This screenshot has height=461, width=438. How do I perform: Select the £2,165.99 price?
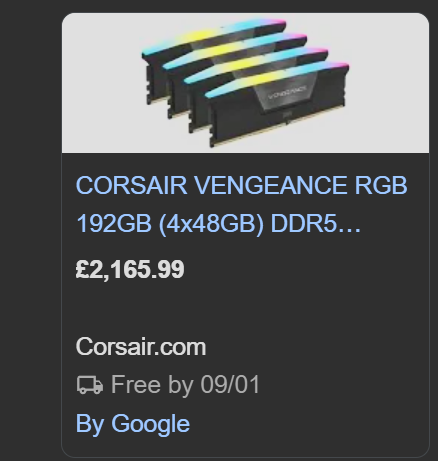click(130, 269)
